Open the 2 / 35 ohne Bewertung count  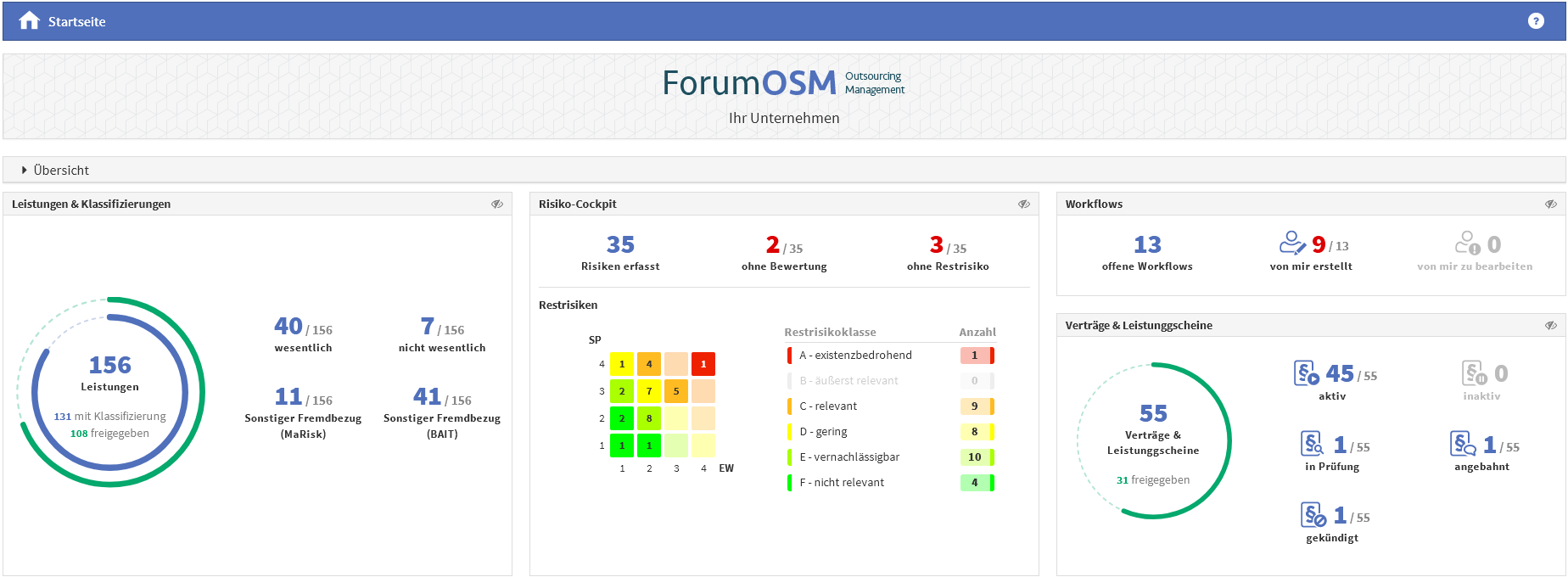pyautogui.click(x=784, y=253)
